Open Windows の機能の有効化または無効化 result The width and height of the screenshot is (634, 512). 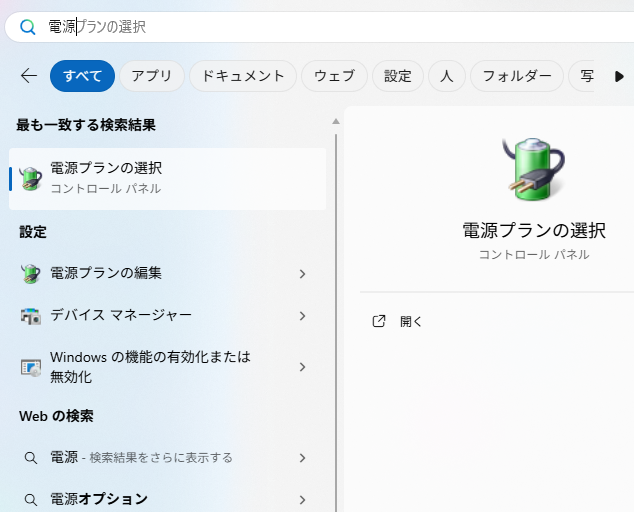coord(167,367)
